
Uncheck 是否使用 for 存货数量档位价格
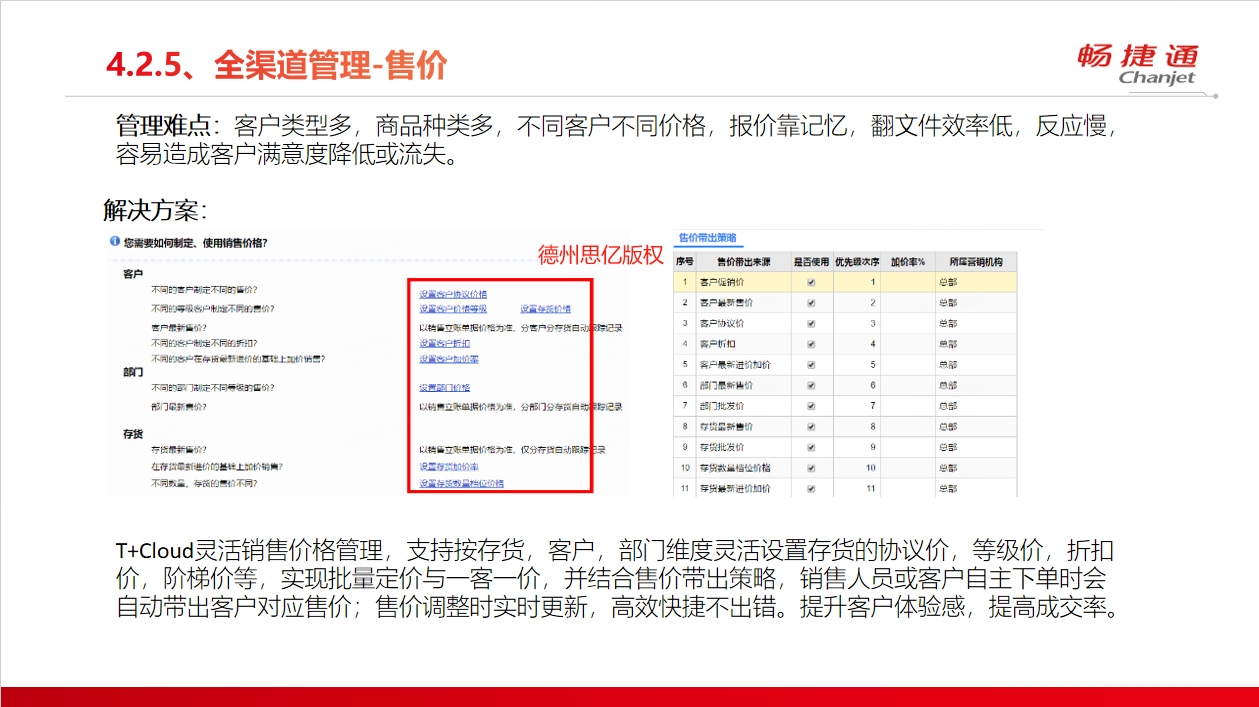coord(811,468)
